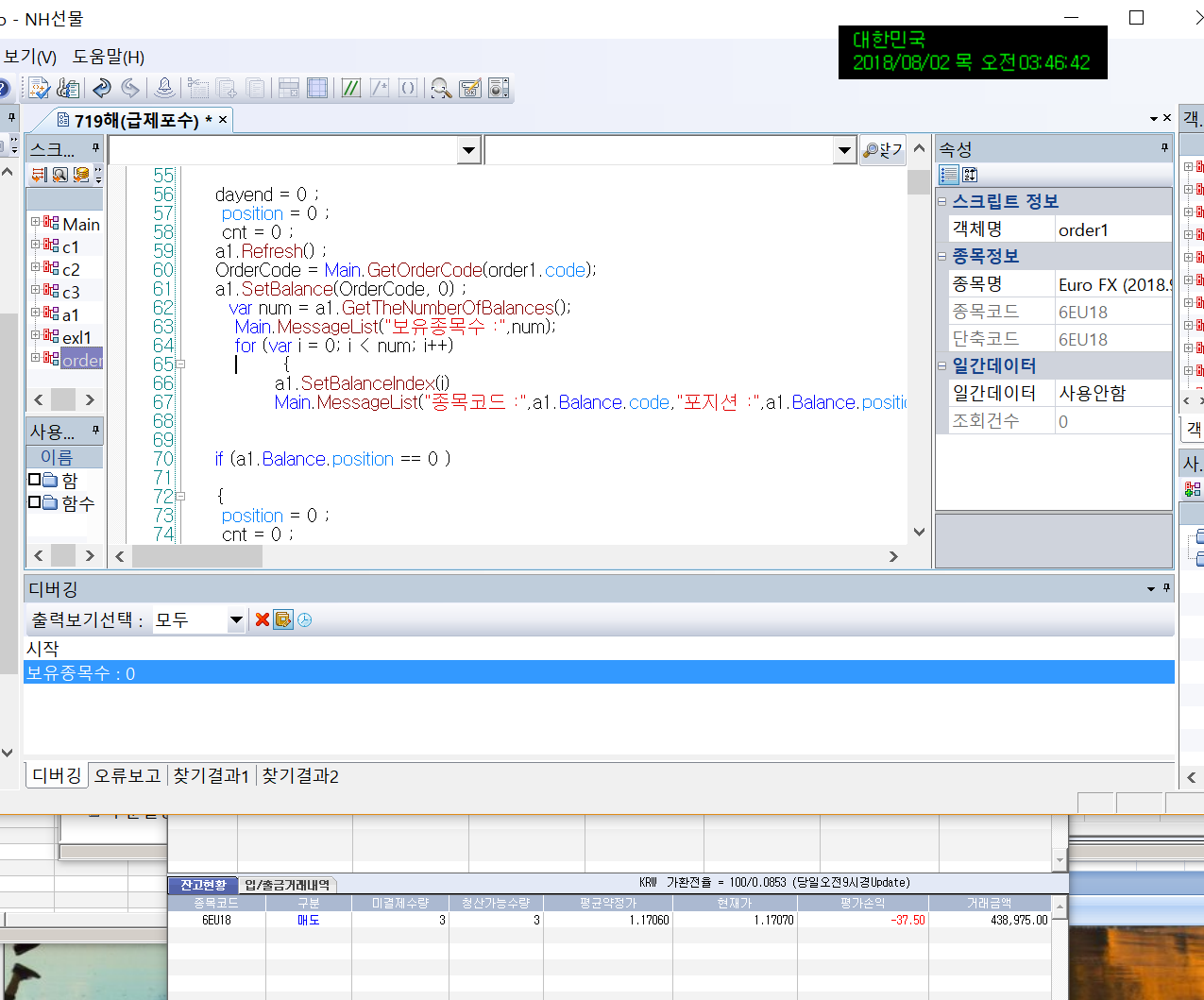Click the undo arrow toolbar icon
Image resolution: width=1204 pixels, height=1000 pixels.
click(x=101, y=88)
